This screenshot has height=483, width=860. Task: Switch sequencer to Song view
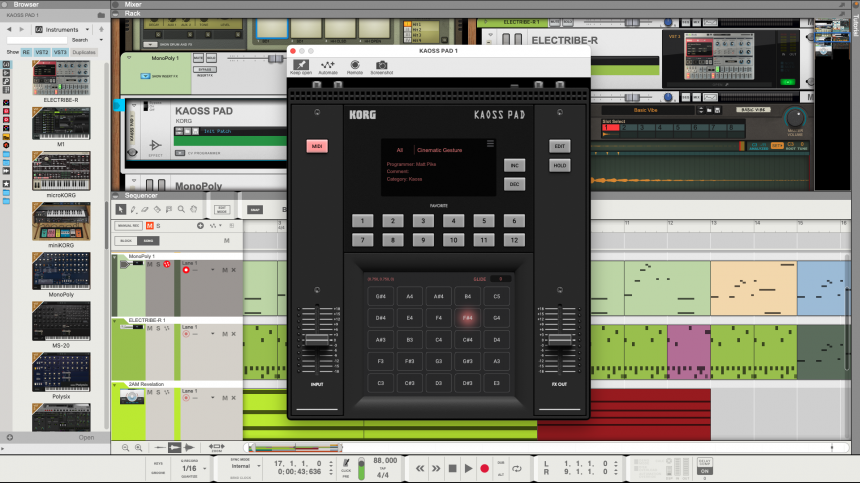pyautogui.click(x=148, y=241)
